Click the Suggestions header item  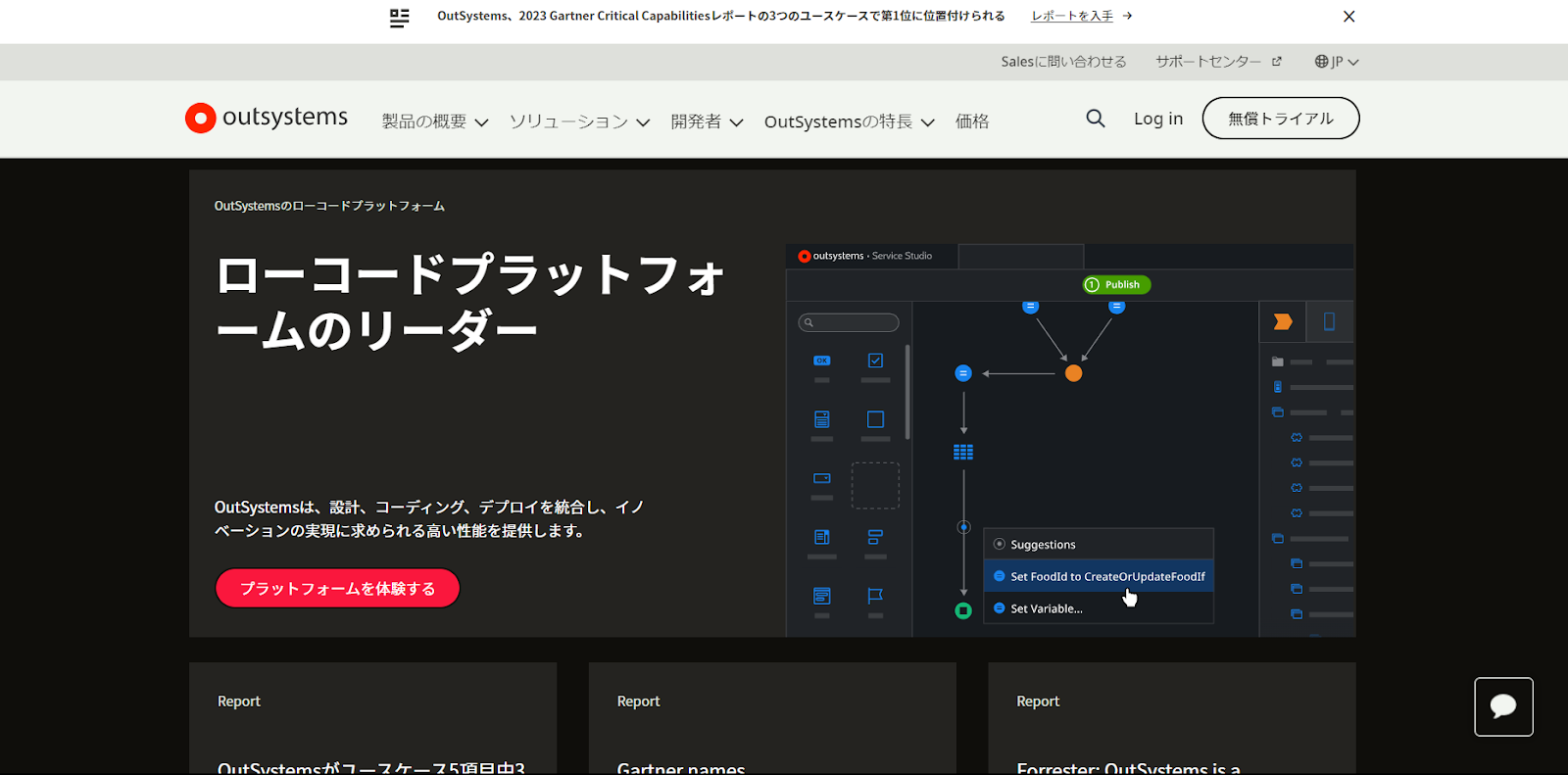click(x=1099, y=545)
